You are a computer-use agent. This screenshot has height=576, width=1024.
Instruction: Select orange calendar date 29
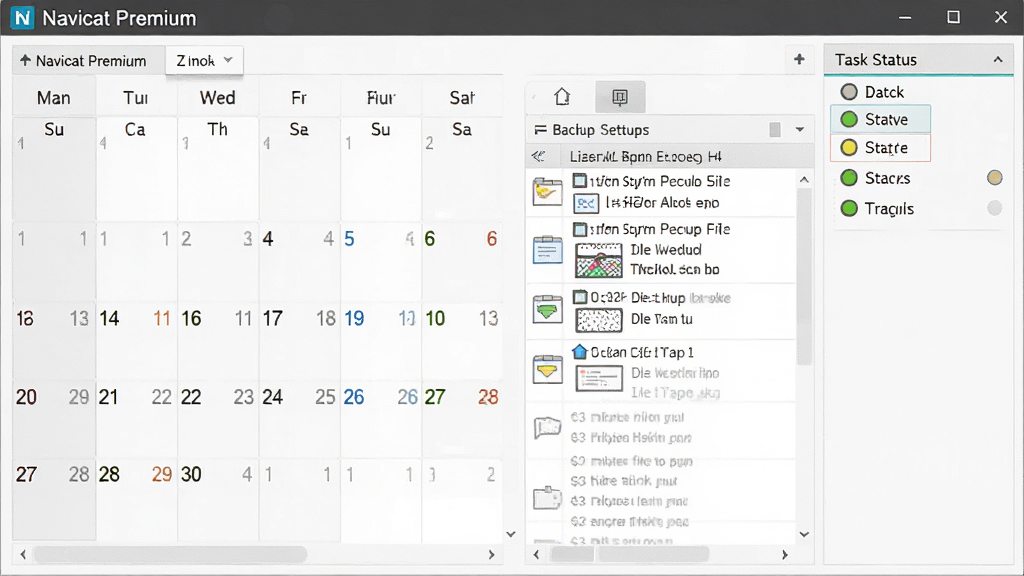tap(162, 474)
